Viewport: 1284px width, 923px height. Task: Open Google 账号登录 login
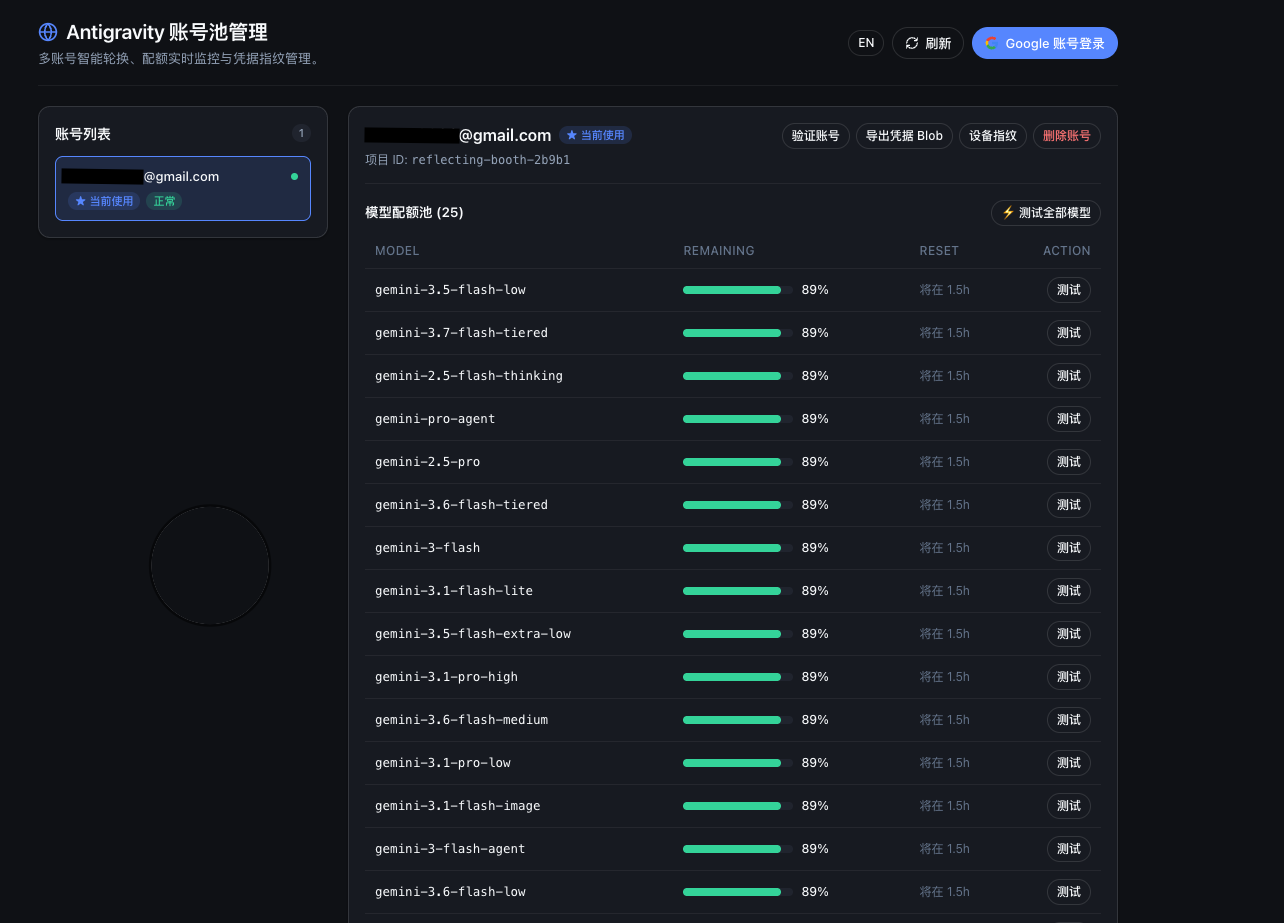[x=1045, y=43]
